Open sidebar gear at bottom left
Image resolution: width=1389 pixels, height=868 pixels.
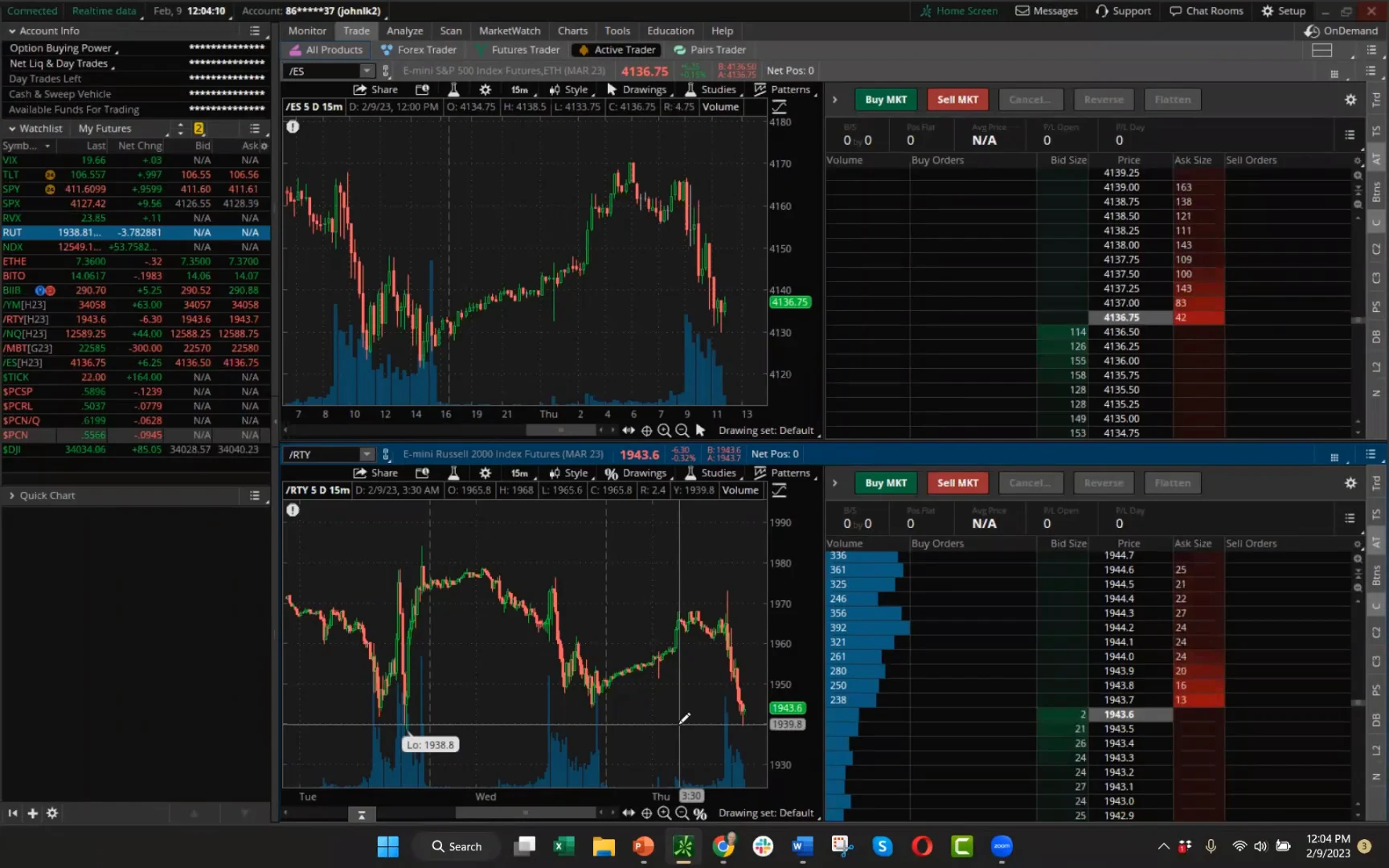[x=52, y=813]
